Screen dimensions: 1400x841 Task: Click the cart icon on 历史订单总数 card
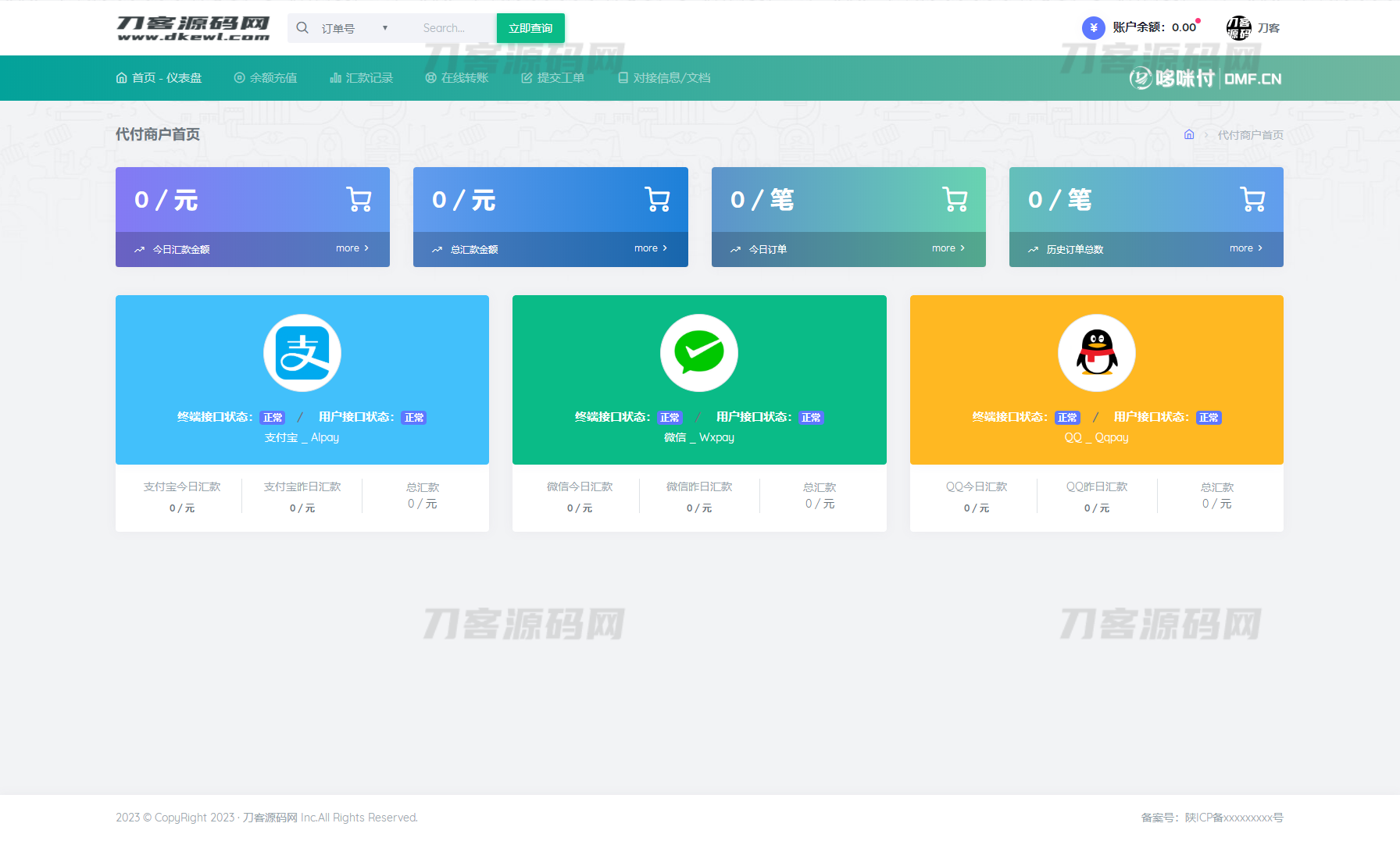point(1252,200)
